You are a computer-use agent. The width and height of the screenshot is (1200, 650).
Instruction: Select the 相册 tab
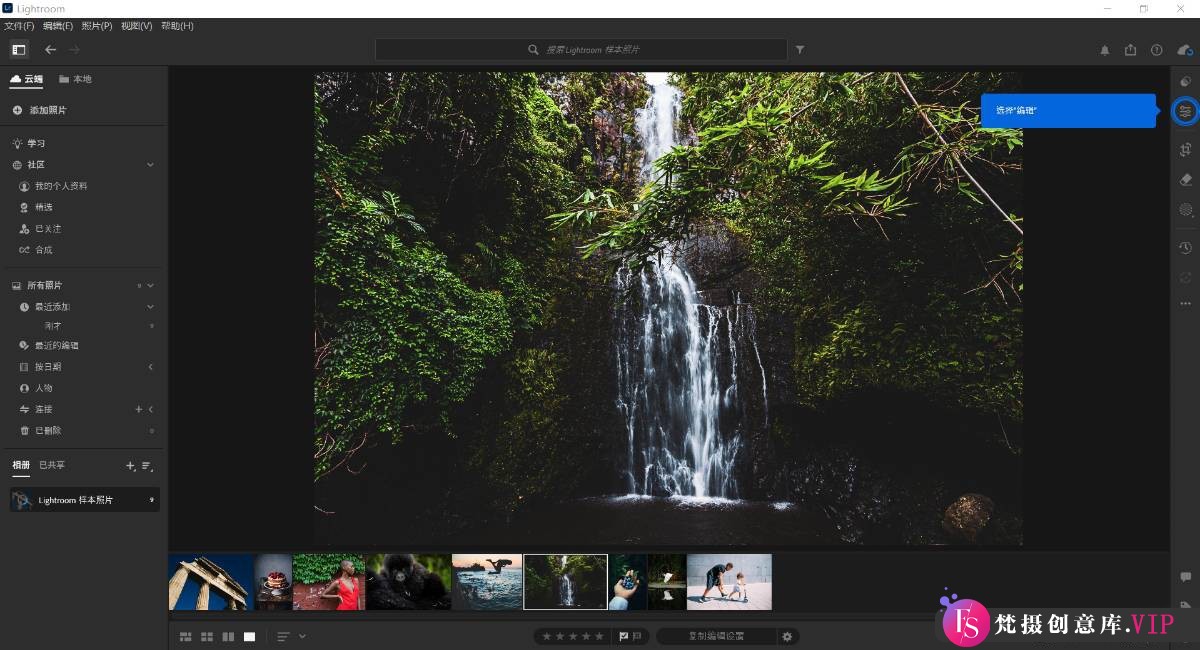tap(21, 465)
